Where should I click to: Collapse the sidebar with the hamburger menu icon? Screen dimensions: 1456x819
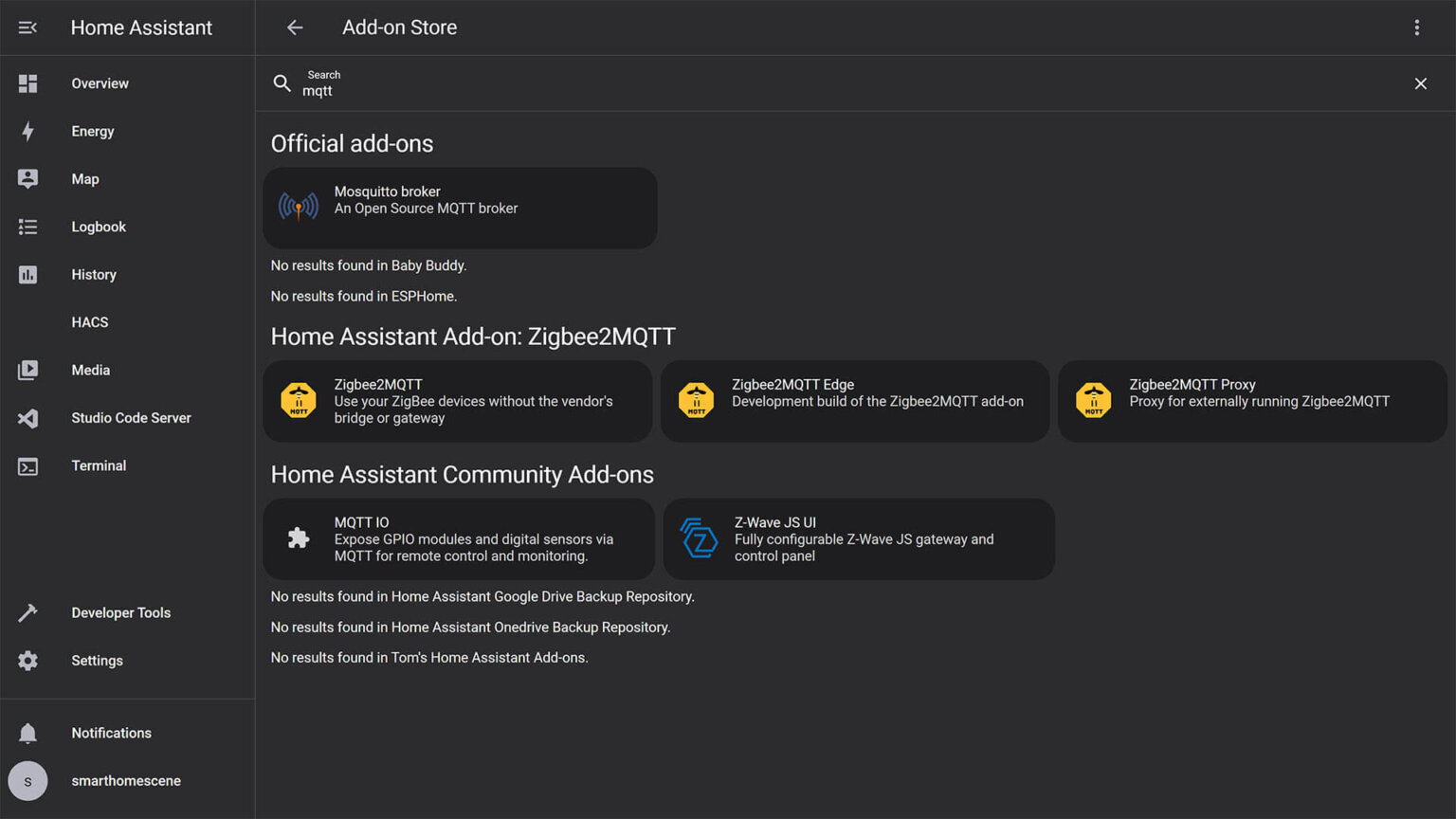tap(27, 27)
